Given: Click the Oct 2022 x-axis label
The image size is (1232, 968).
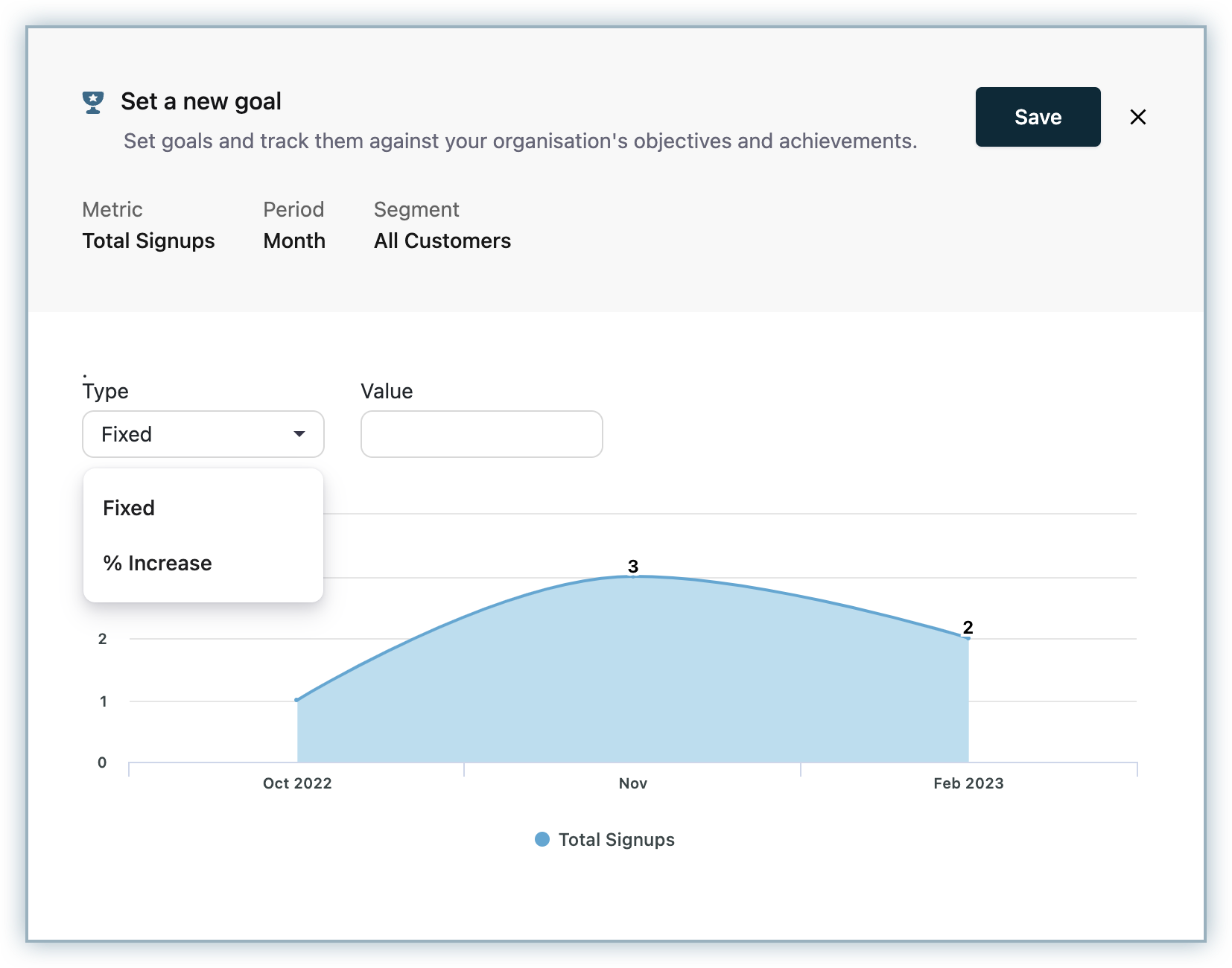Looking at the screenshot, I should (297, 783).
